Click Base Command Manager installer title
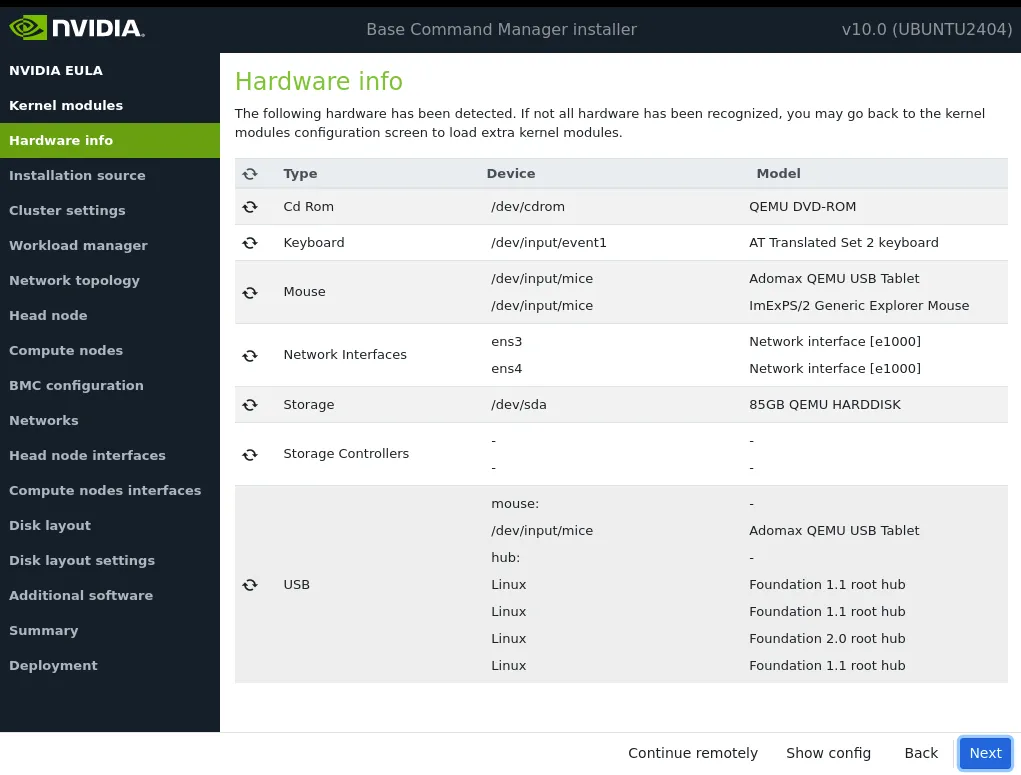1021x775 pixels. 501,29
